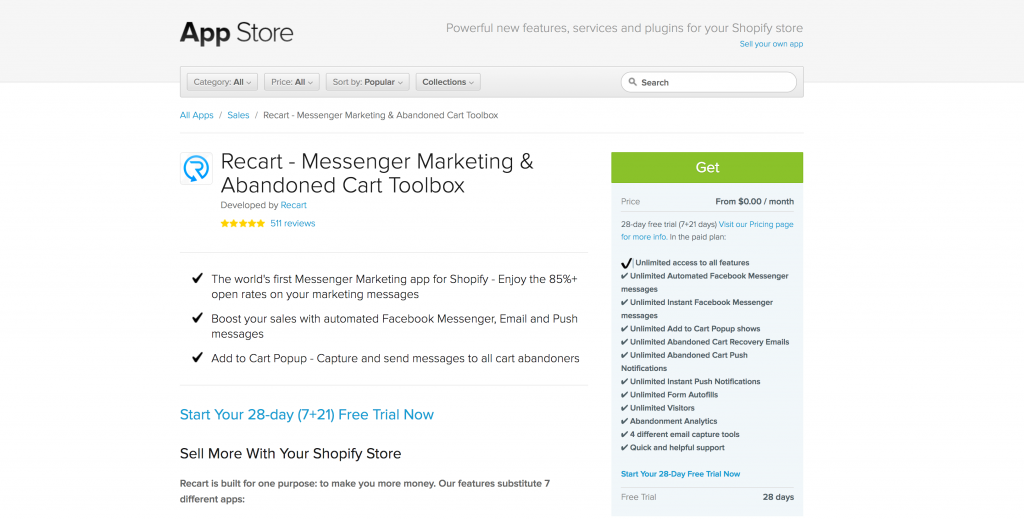The height and width of the screenshot is (520, 1024).
Task: Click the App Store logo heading
Action: click(x=236, y=33)
